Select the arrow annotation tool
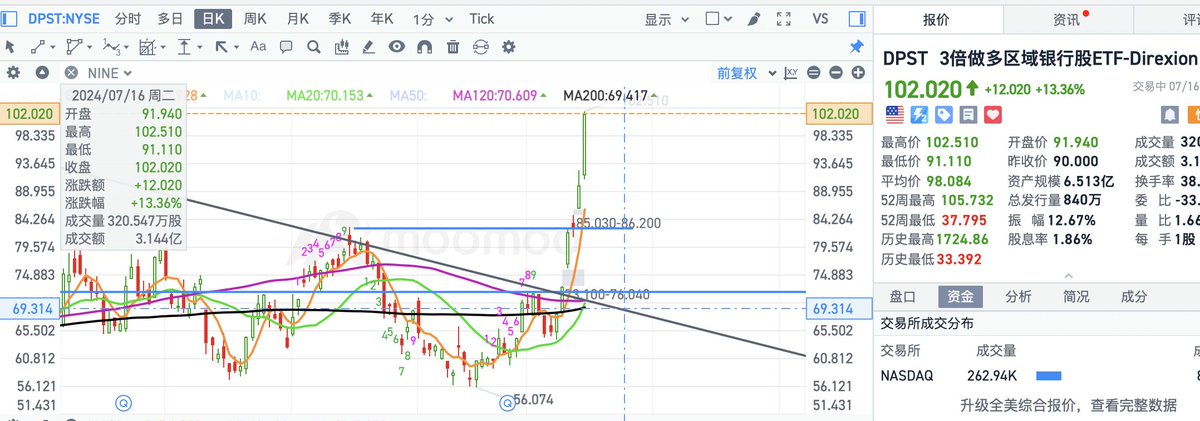This screenshot has width=1200, height=421. (x=221, y=46)
